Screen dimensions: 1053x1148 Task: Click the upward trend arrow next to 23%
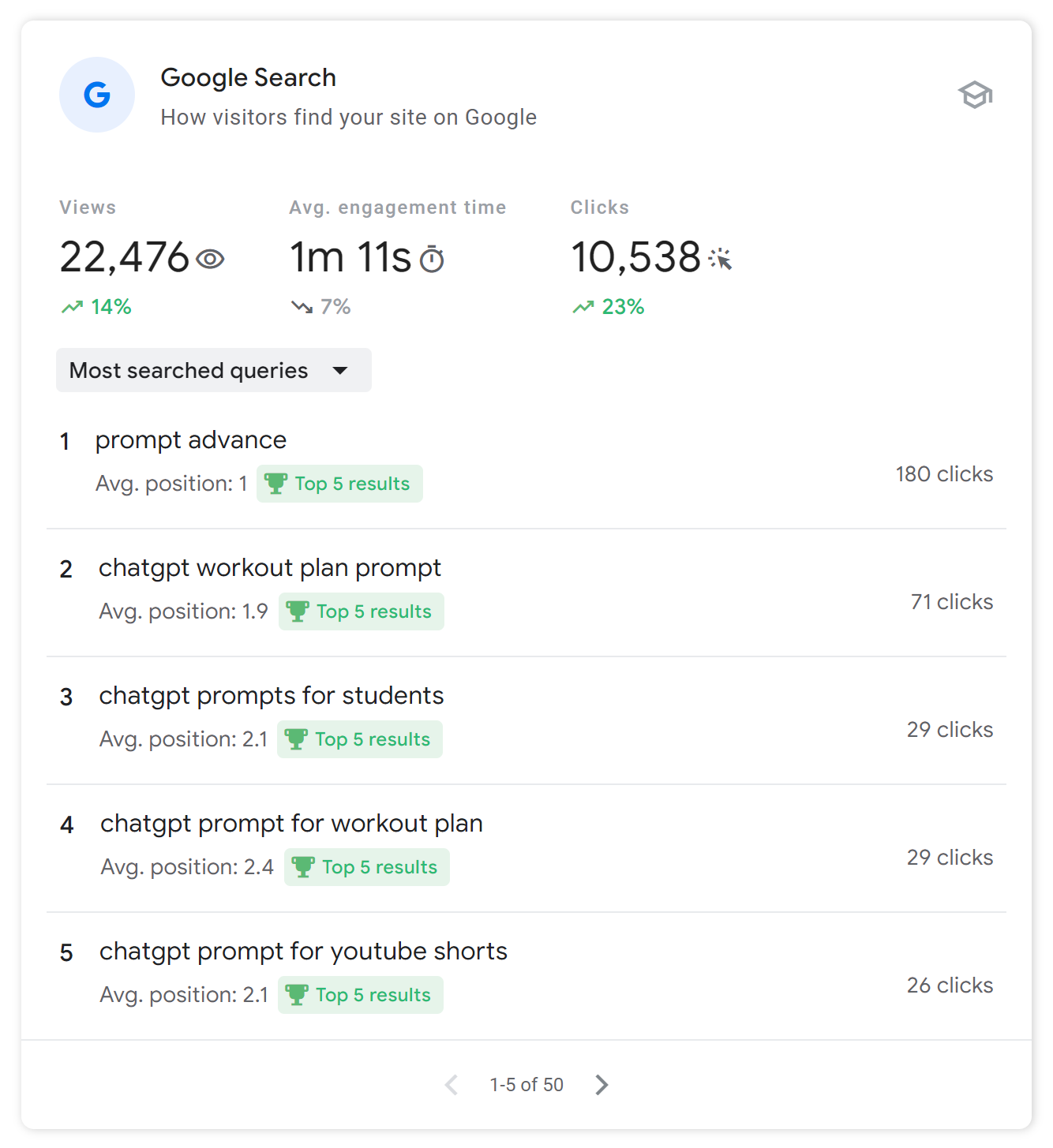click(583, 307)
